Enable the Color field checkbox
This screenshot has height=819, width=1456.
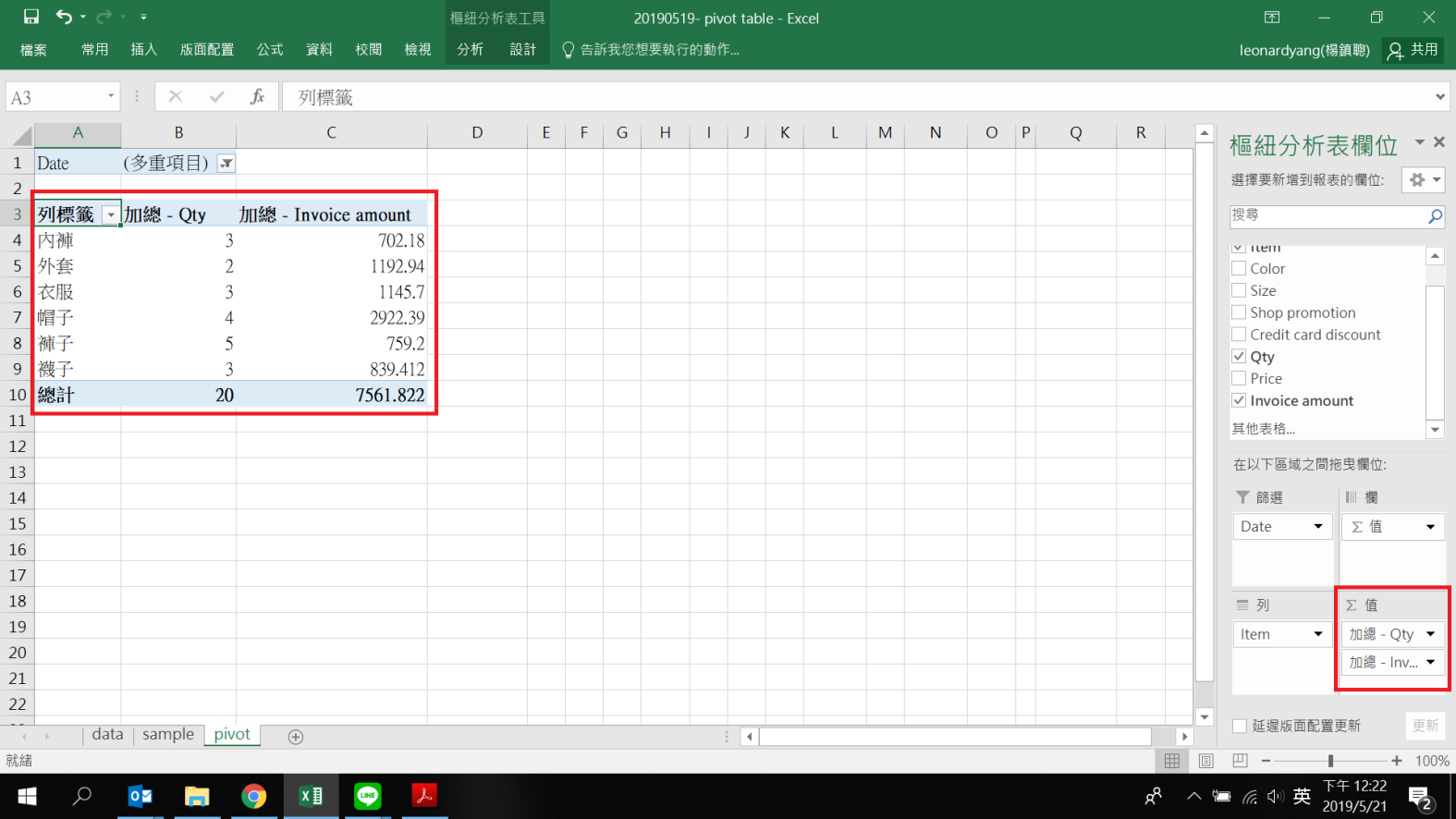[1239, 268]
